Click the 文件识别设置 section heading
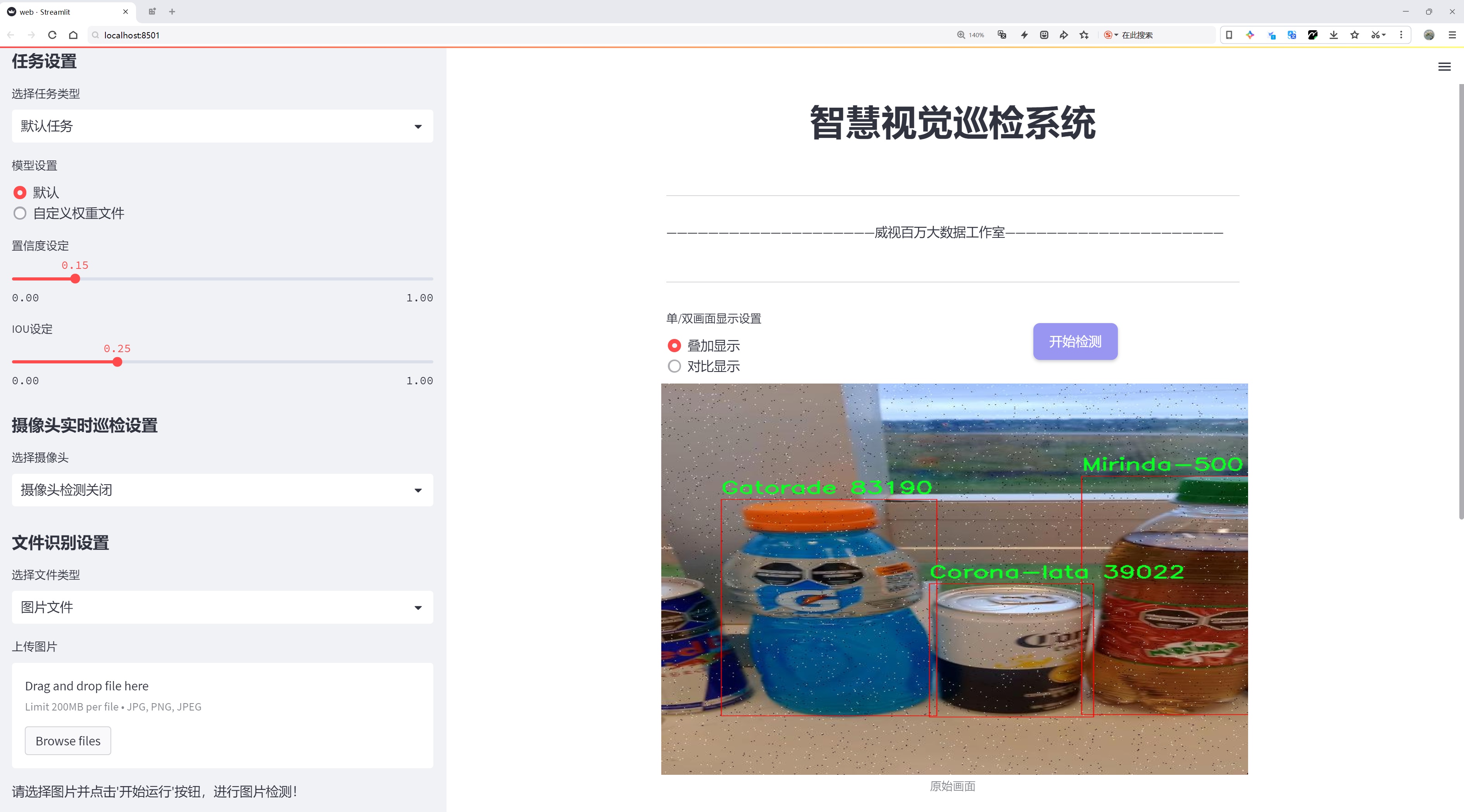 [60, 543]
